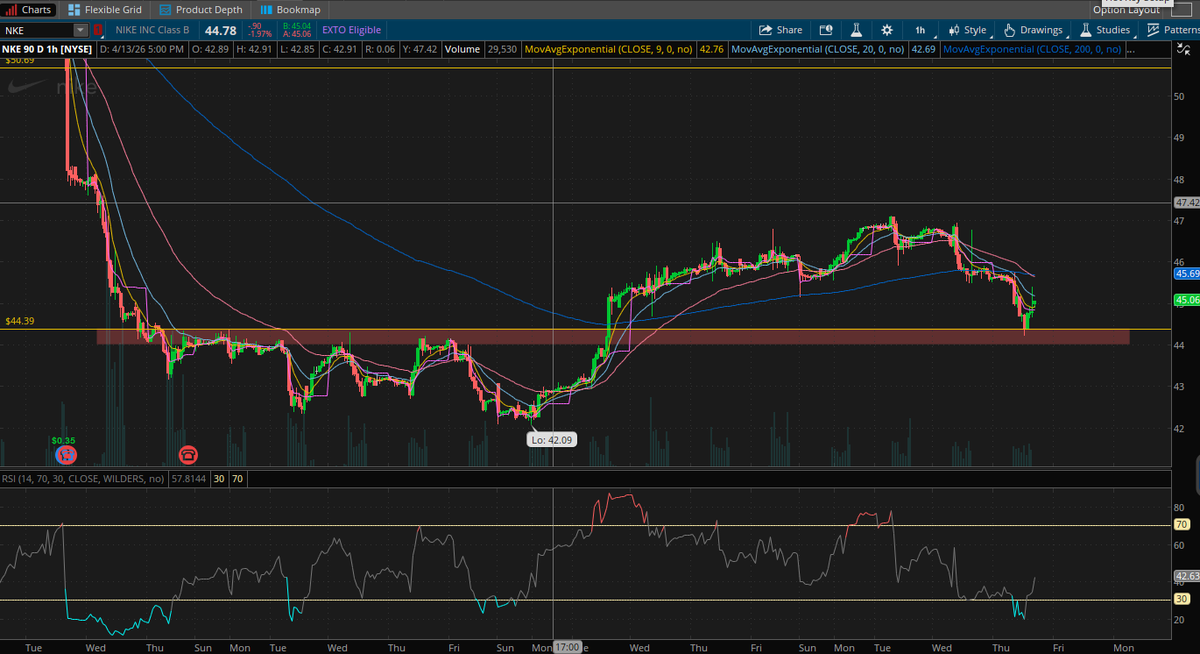Click the $44.39 price level label
Image resolution: width=1200 pixels, height=654 pixels.
[x=20, y=321]
